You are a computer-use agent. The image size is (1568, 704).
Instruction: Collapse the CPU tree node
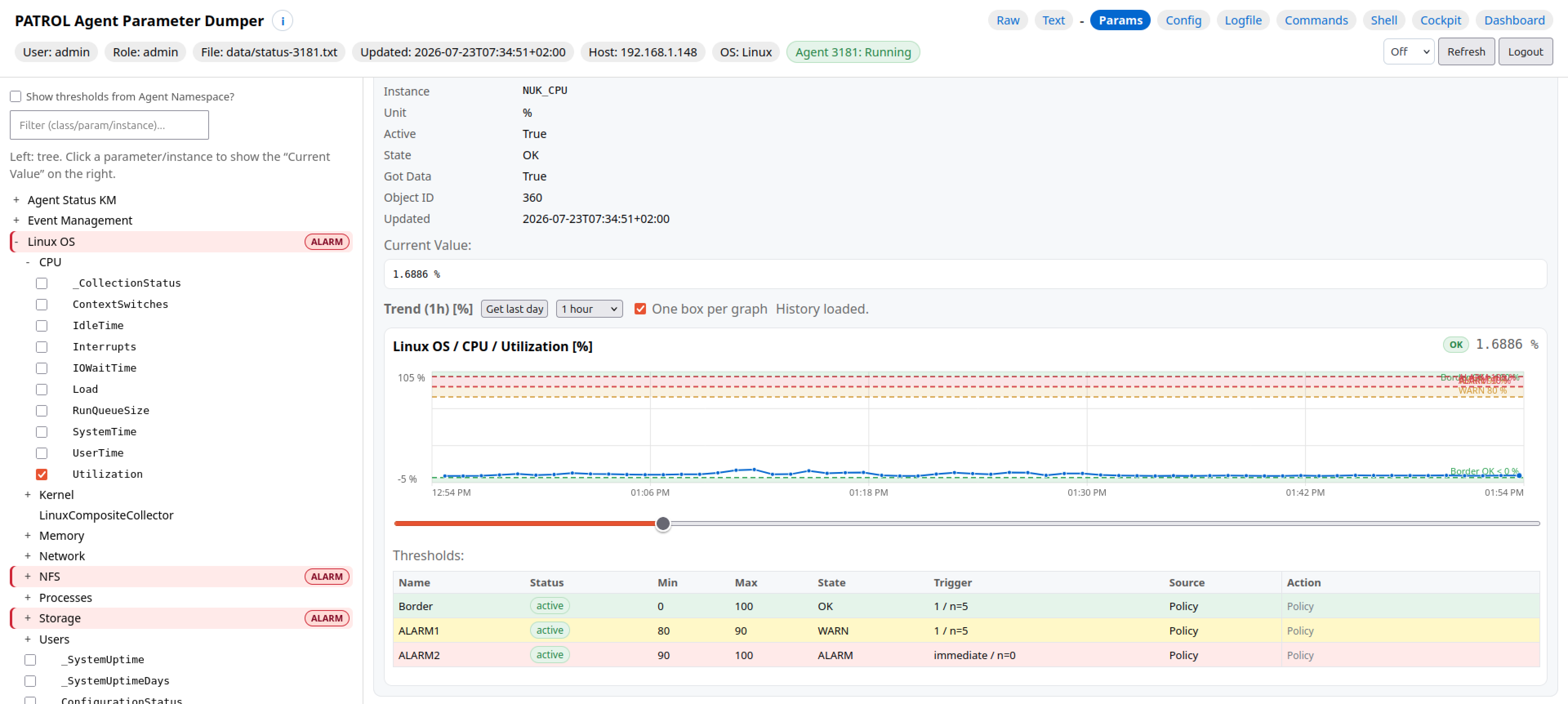tap(27, 262)
